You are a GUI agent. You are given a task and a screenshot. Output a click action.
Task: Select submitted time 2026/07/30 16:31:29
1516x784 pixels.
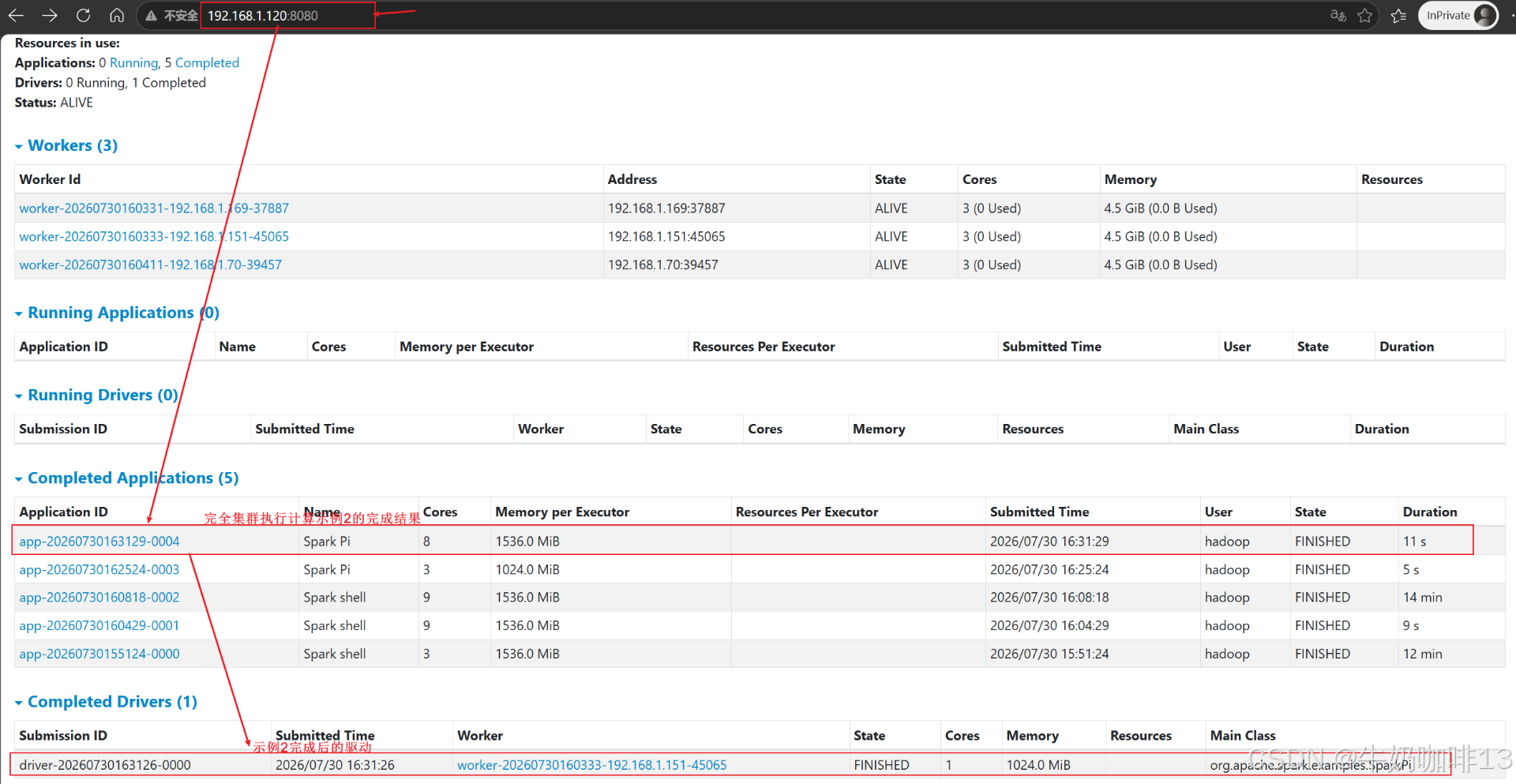click(1049, 542)
